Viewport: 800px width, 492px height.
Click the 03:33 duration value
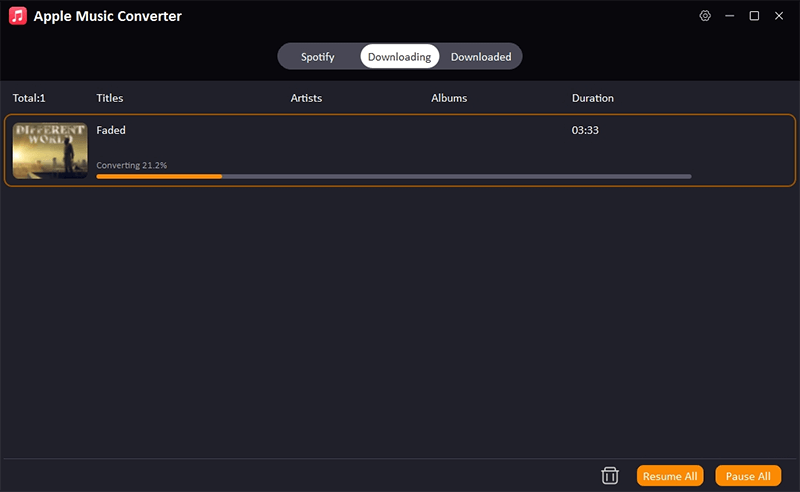[585, 130]
